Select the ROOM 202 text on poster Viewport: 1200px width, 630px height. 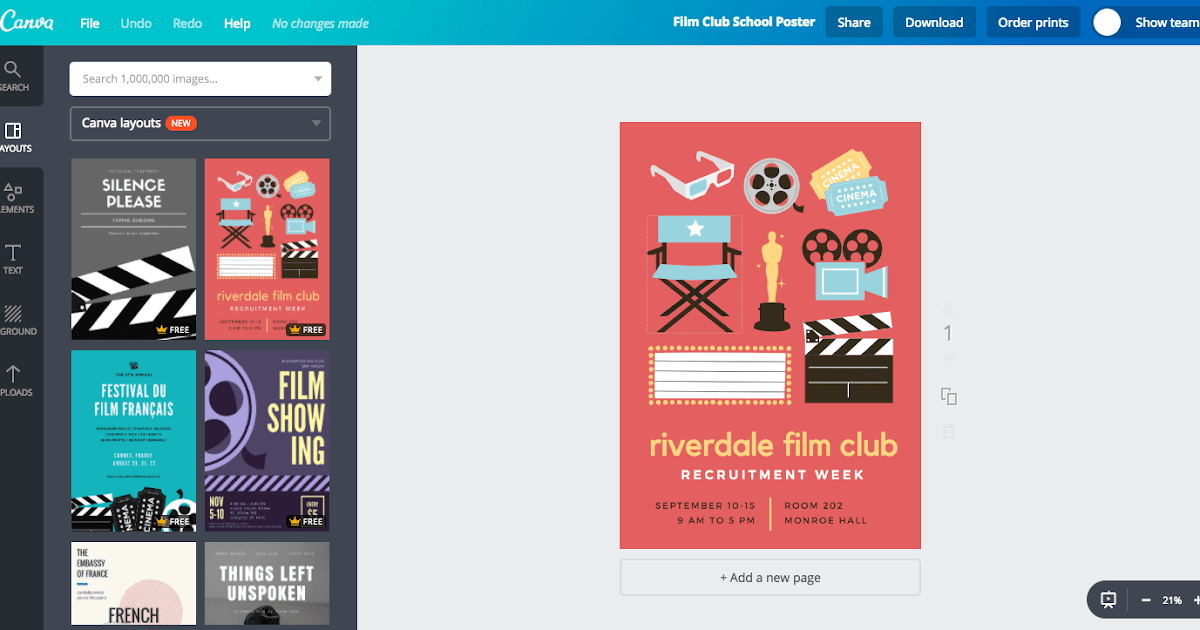814,506
